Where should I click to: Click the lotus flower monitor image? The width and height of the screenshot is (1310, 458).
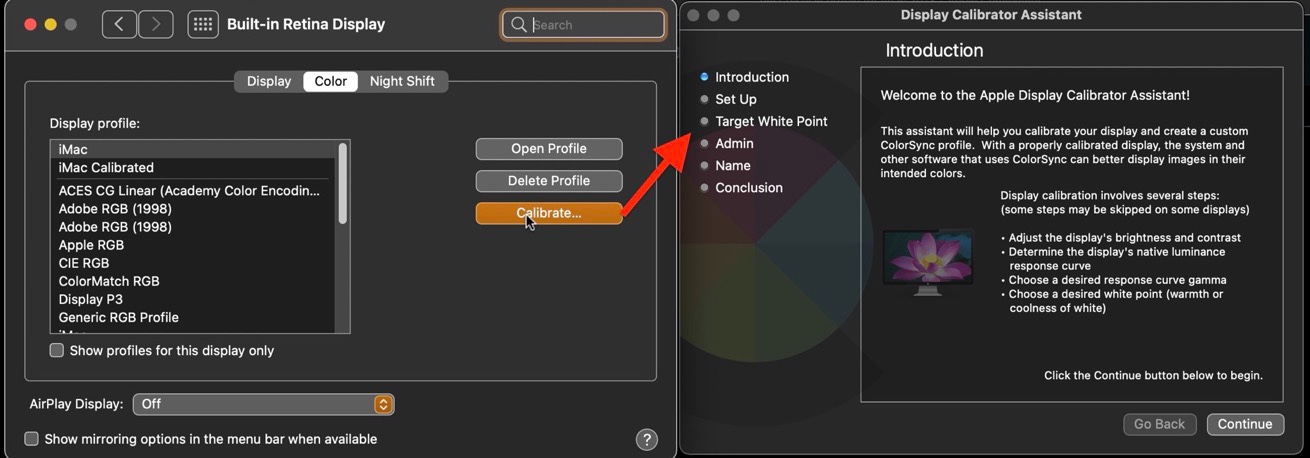[928, 262]
